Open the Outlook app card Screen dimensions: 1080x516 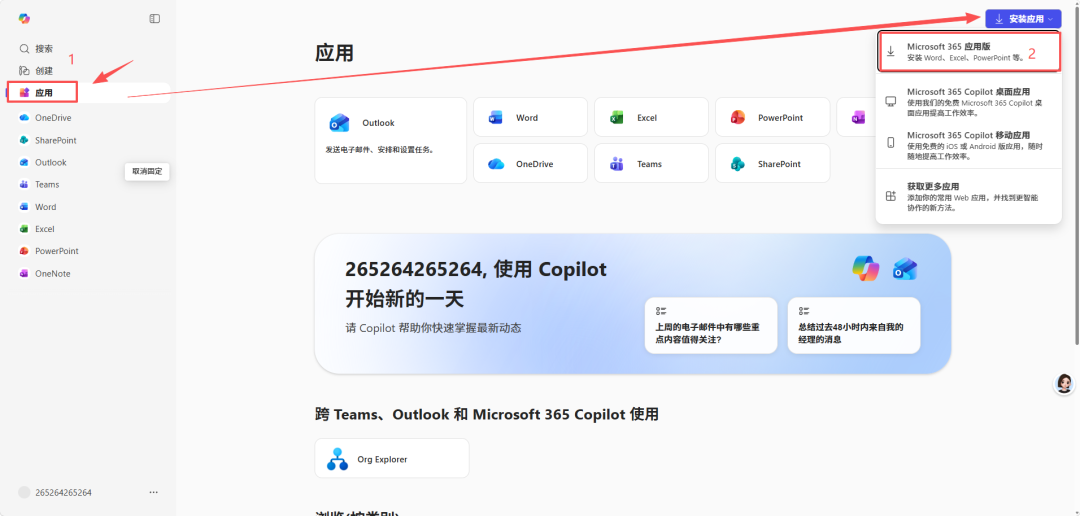point(391,141)
